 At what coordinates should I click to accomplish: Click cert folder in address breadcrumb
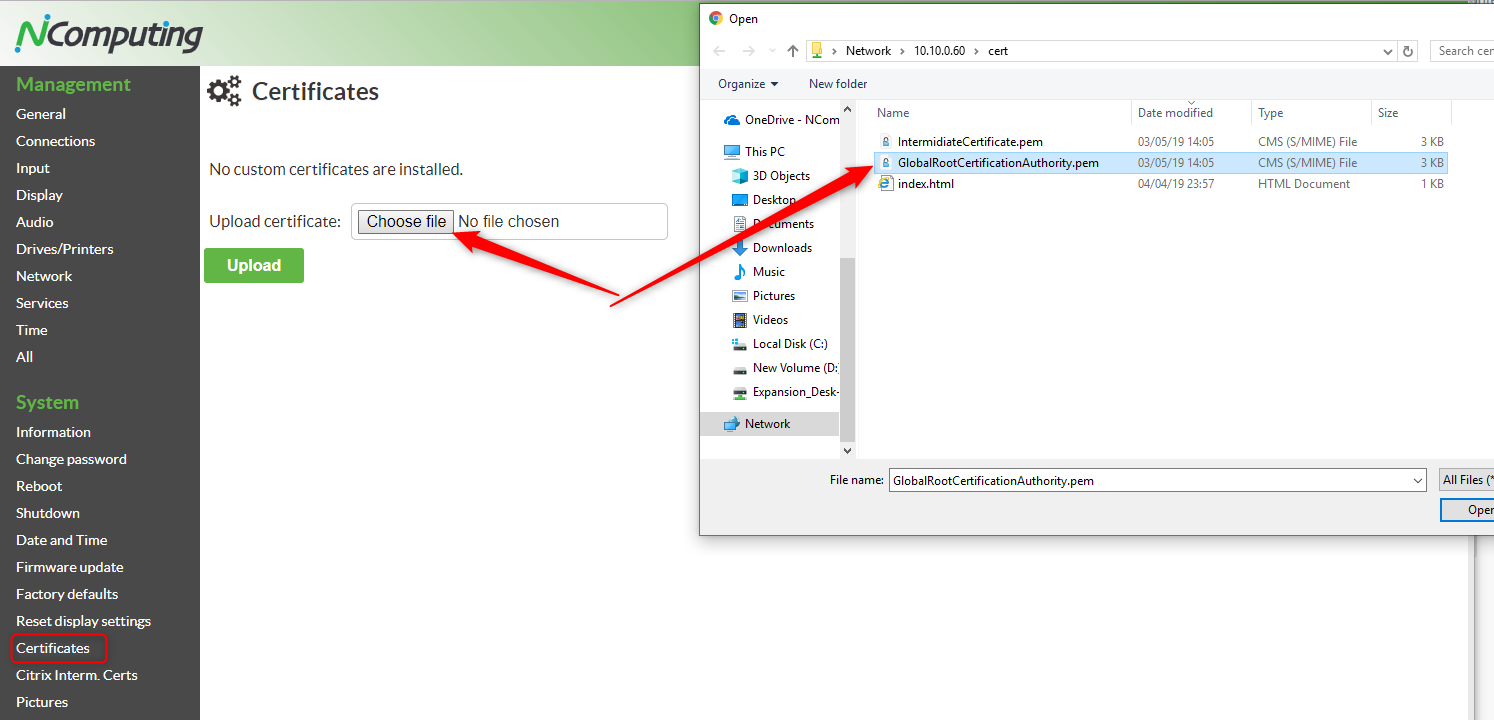pyautogui.click(x=998, y=51)
